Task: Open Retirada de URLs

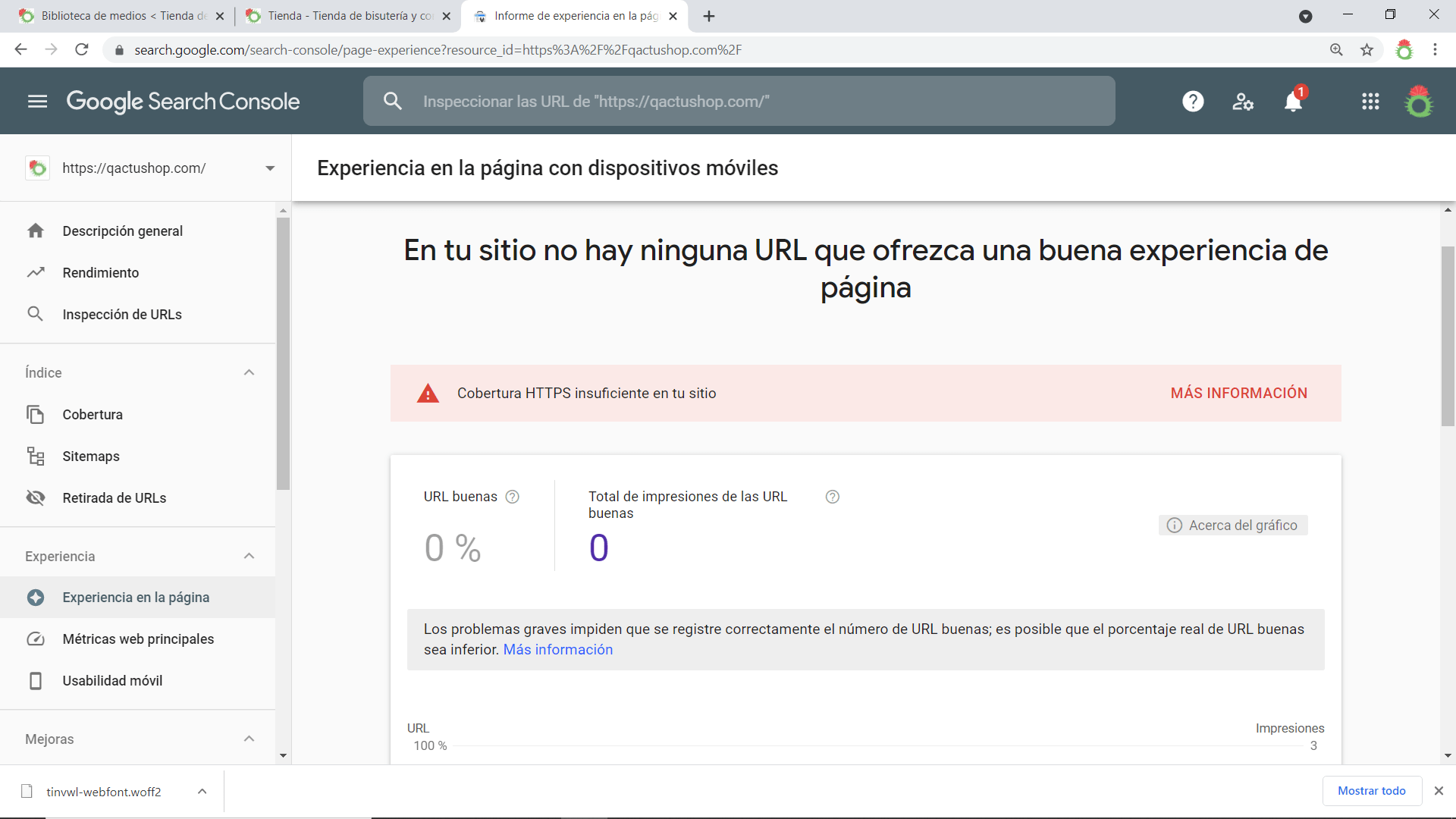Action: coord(137,497)
